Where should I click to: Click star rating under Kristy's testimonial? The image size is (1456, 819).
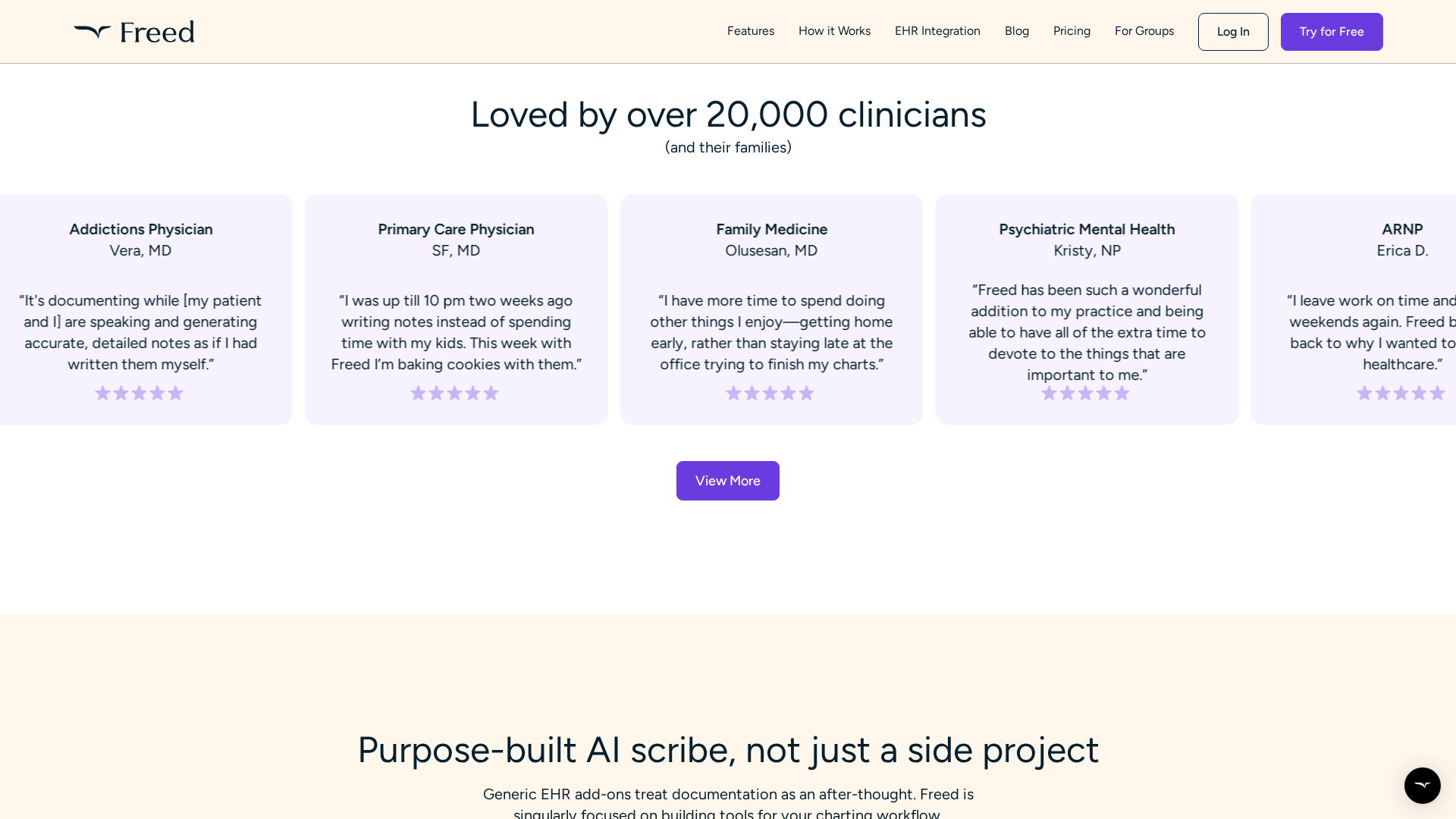[1086, 393]
